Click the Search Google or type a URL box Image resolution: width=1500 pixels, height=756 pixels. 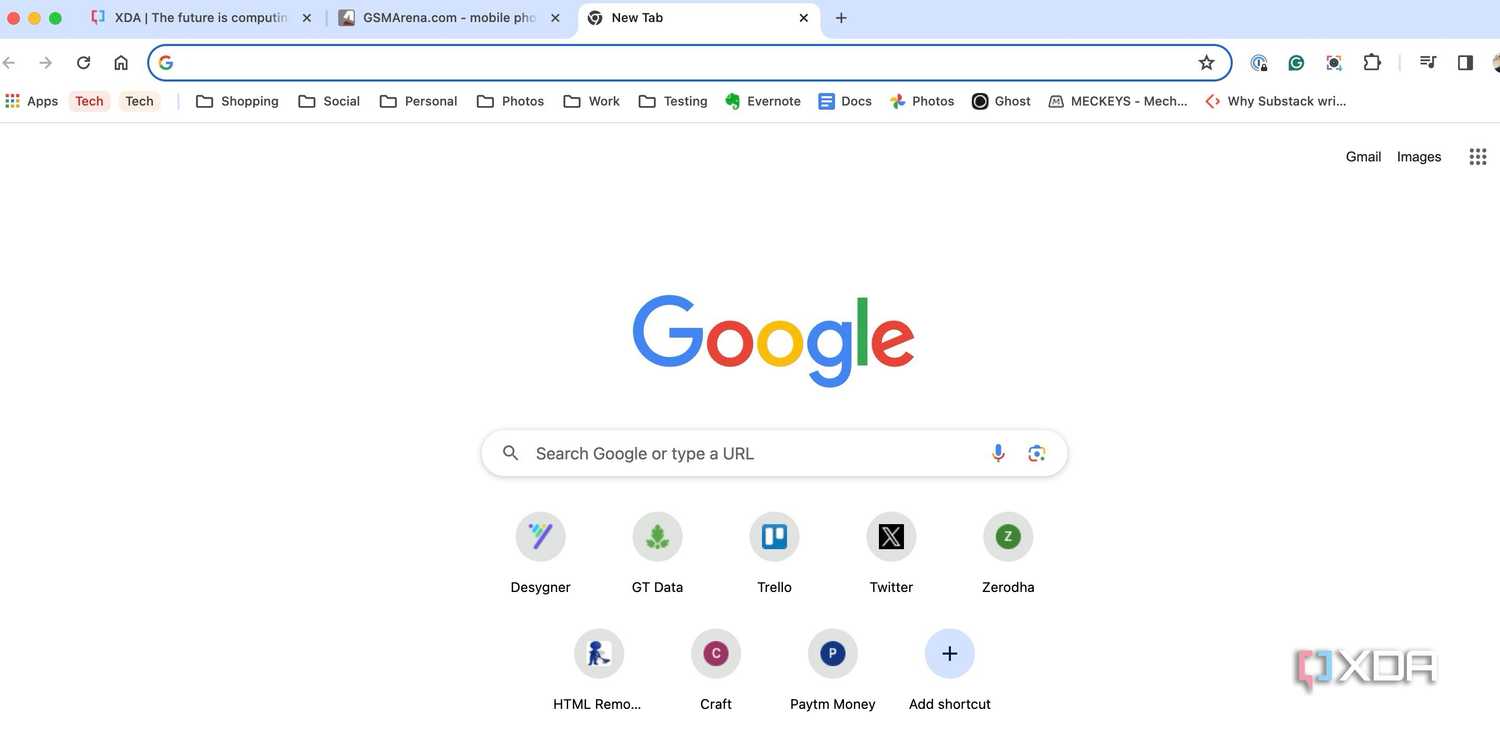774,453
